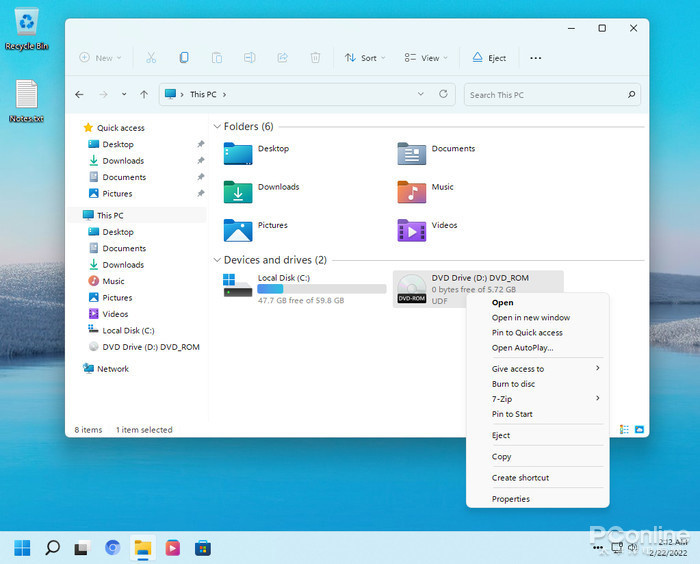Open Recycle Bin on the desktop
This screenshot has height=564, width=700.
pyautogui.click(x=26, y=23)
